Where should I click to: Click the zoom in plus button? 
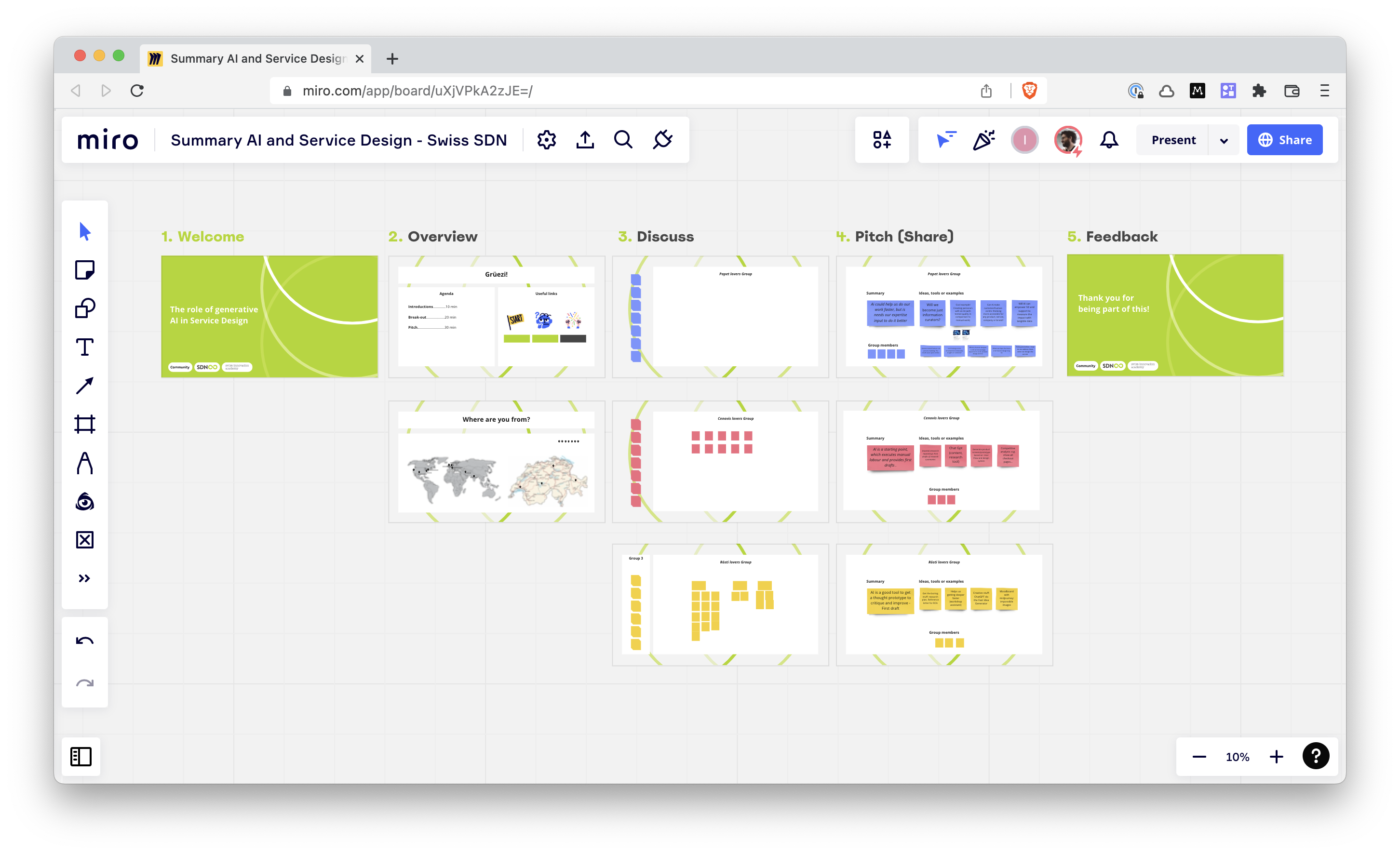[x=1276, y=757]
